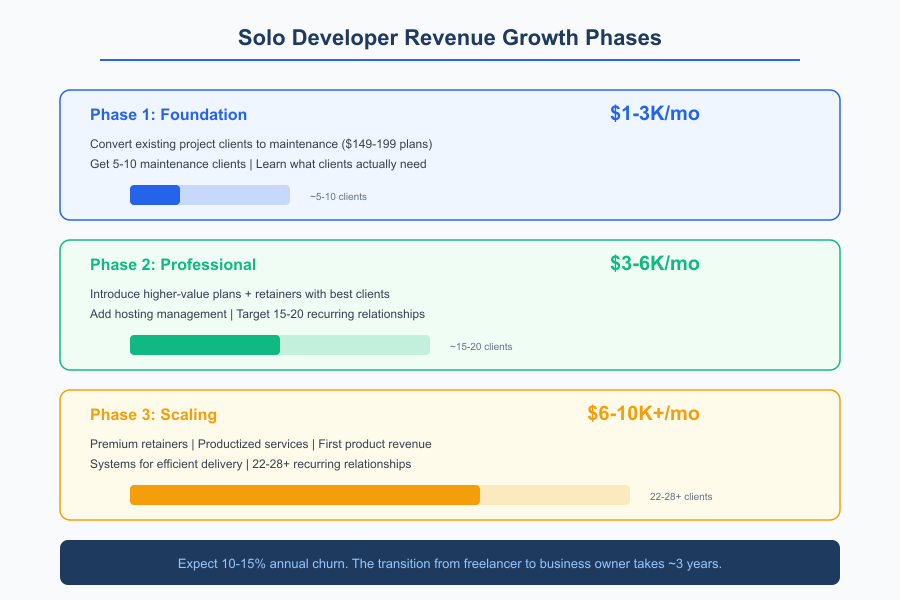The height and width of the screenshot is (600, 900).
Task: Select the ~15-20 clients label
Action: tap(480, 346)
